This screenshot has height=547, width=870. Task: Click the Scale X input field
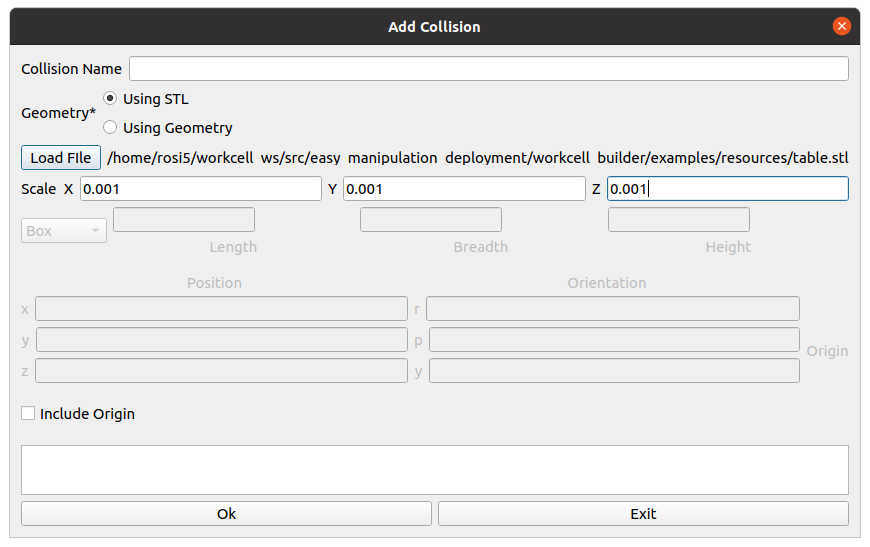[x=201, y=189]
